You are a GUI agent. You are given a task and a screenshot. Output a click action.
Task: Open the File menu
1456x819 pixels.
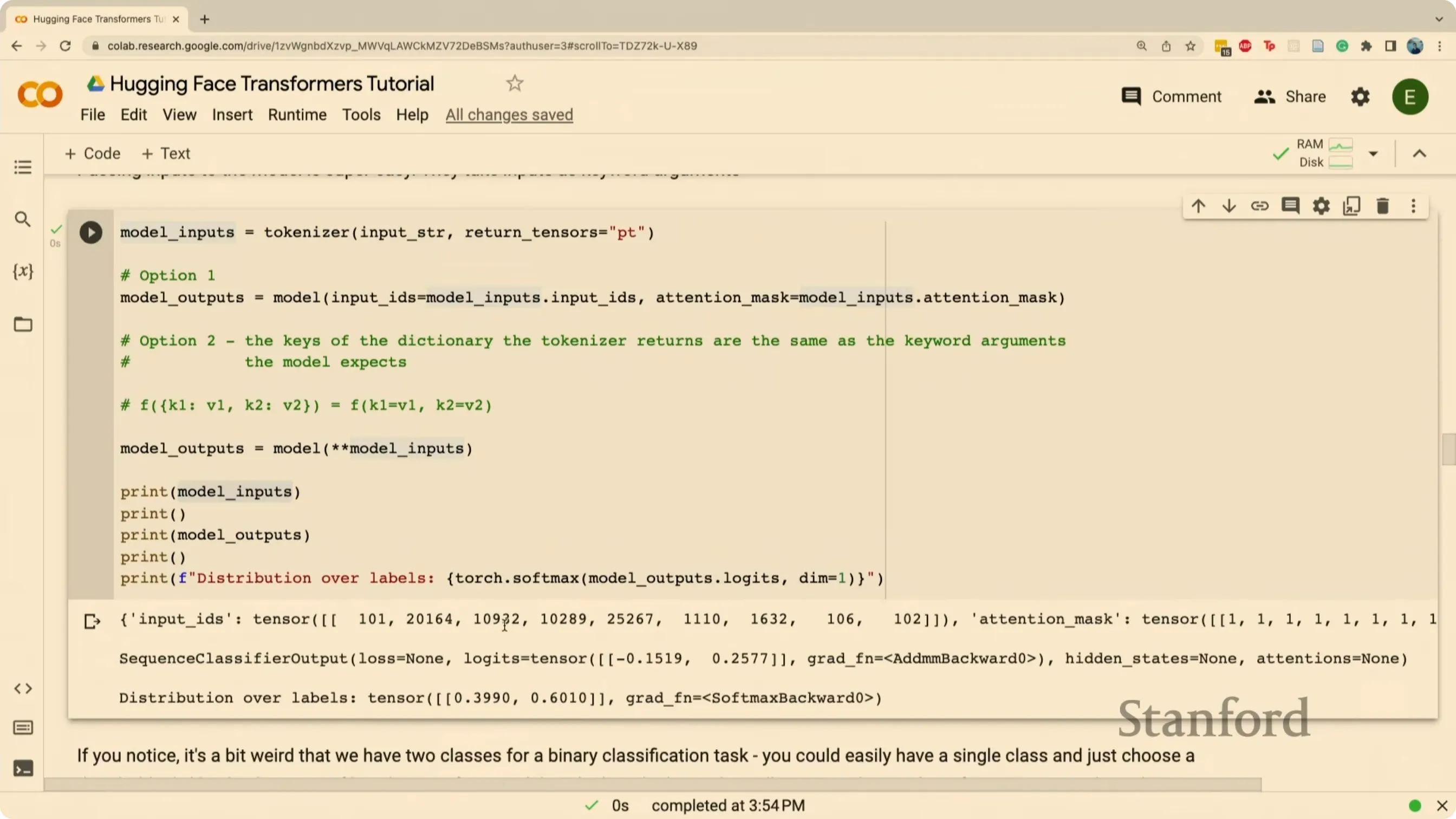(93, 115)
